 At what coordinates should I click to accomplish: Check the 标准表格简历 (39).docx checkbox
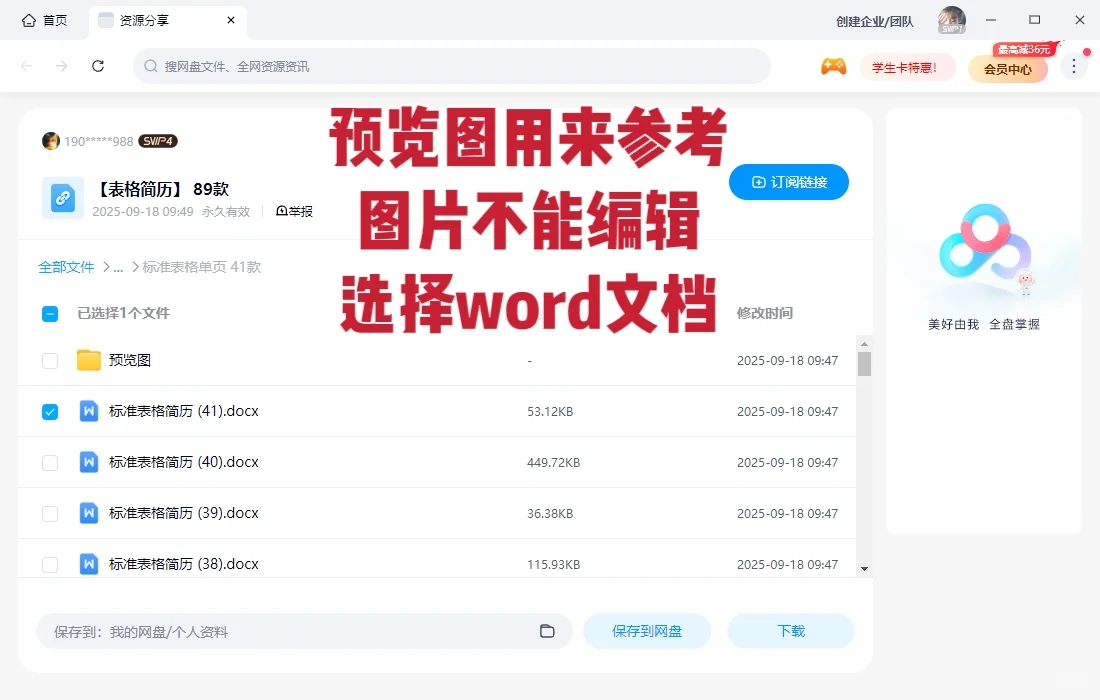tap(49, 513)
